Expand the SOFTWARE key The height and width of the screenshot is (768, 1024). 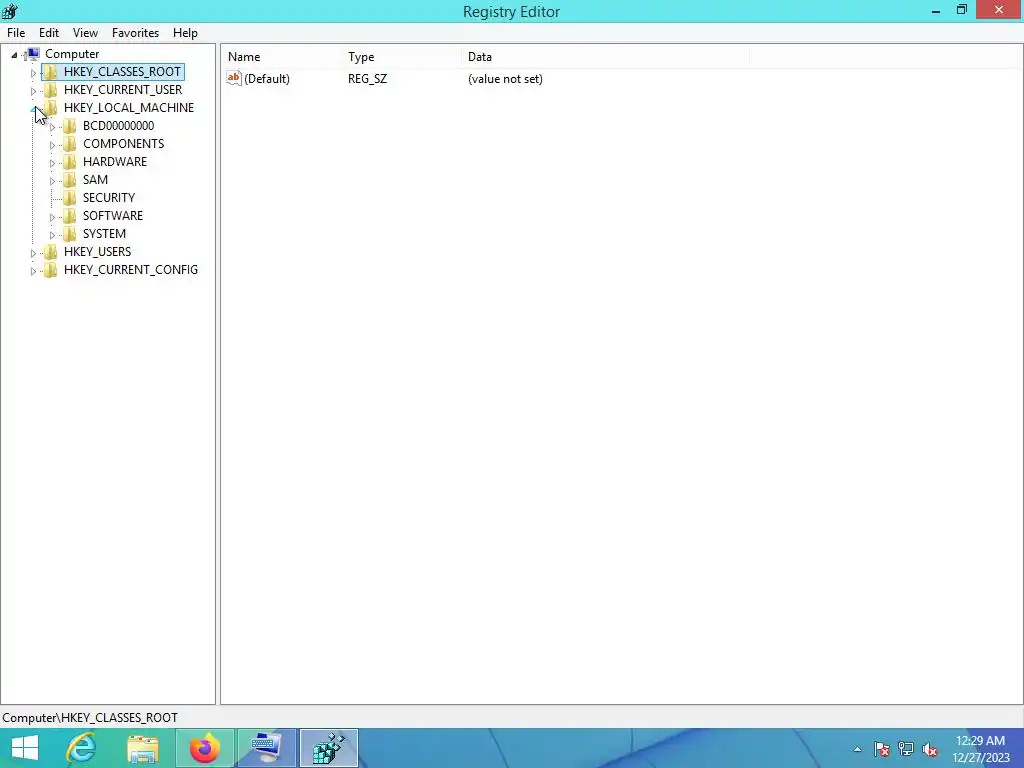click(52, 216)
